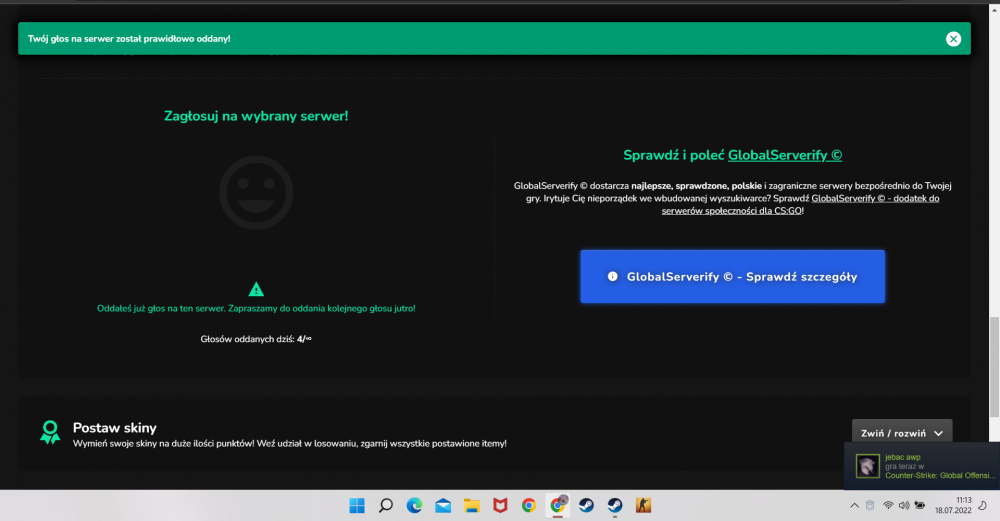Open Microsoft Edge from taskbar
1000x521 pixels.
click(415, 506)
